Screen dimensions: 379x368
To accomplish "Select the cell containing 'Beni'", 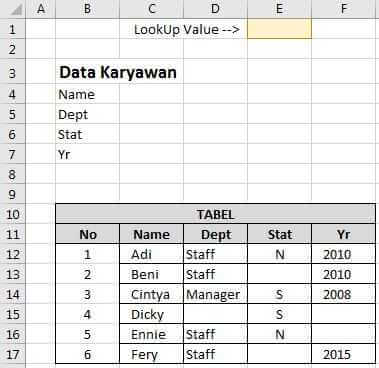I will click(x=151, y=274).
